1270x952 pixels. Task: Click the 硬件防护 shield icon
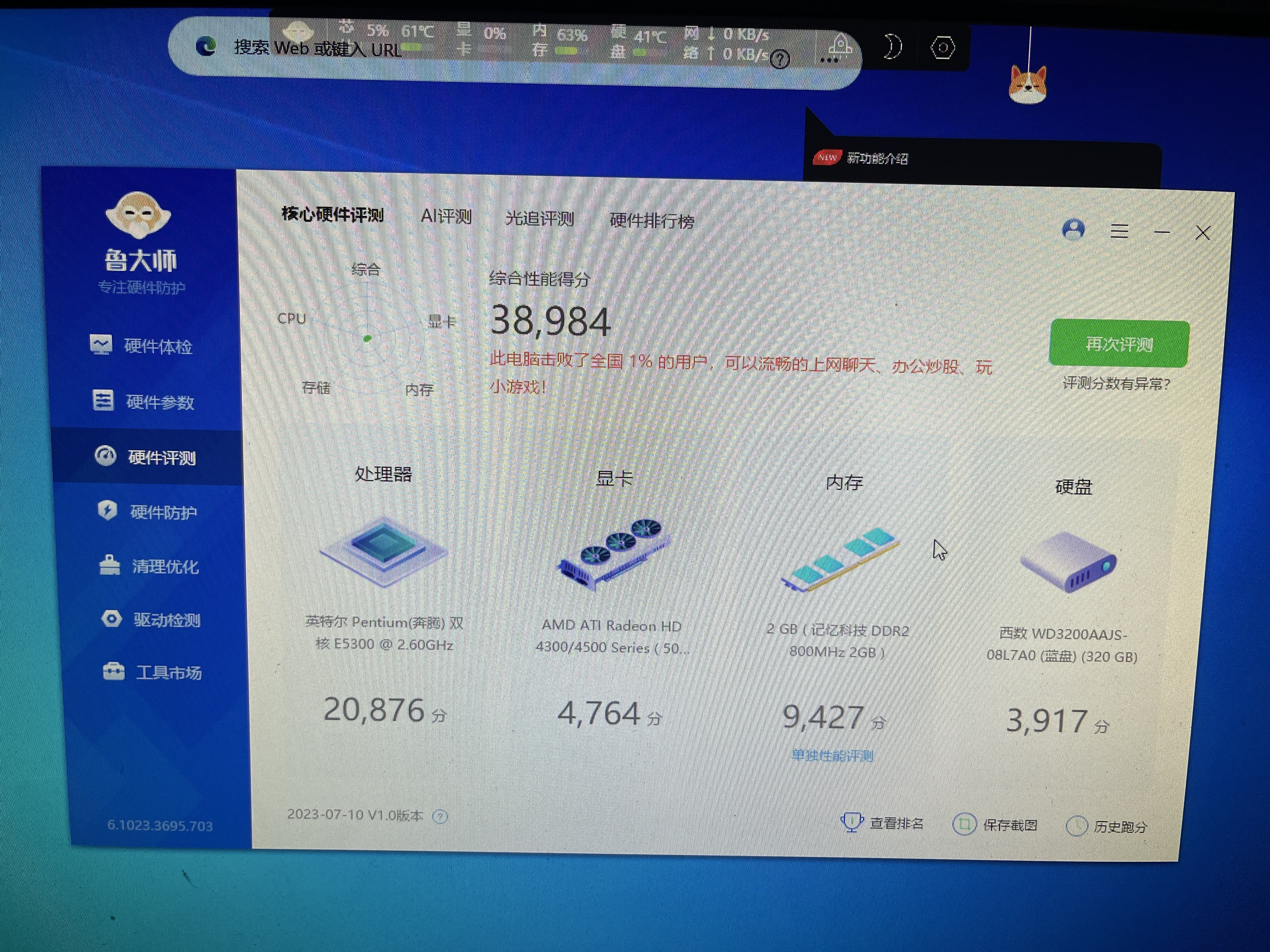[x=107, y=510]
